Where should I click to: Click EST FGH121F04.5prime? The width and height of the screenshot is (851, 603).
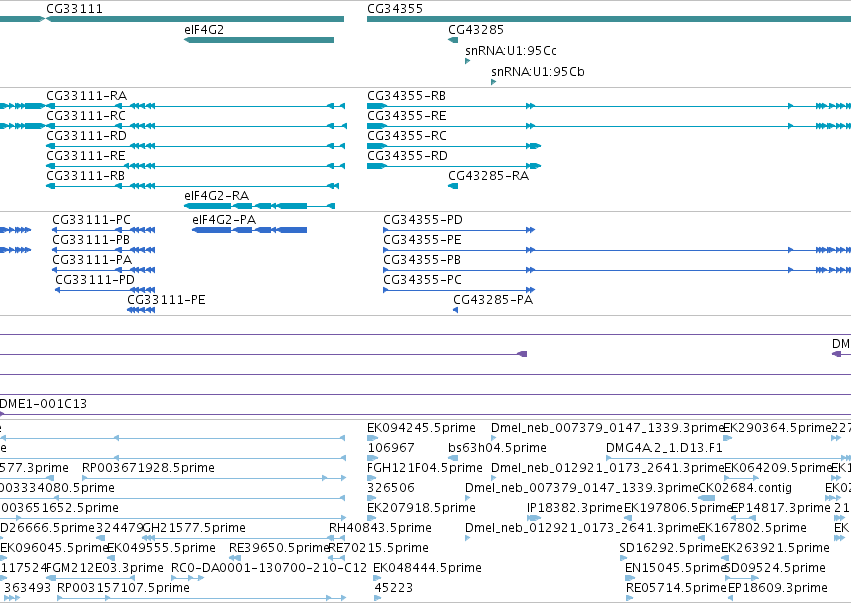click(372, 478)
